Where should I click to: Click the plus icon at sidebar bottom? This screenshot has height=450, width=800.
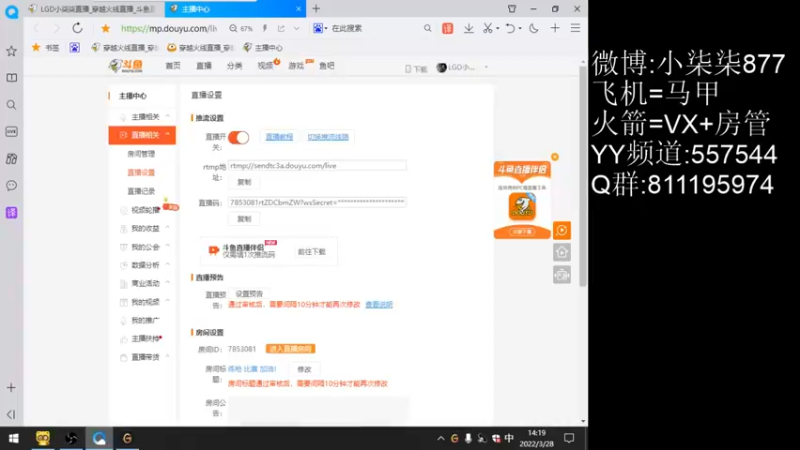click(11, 388)
